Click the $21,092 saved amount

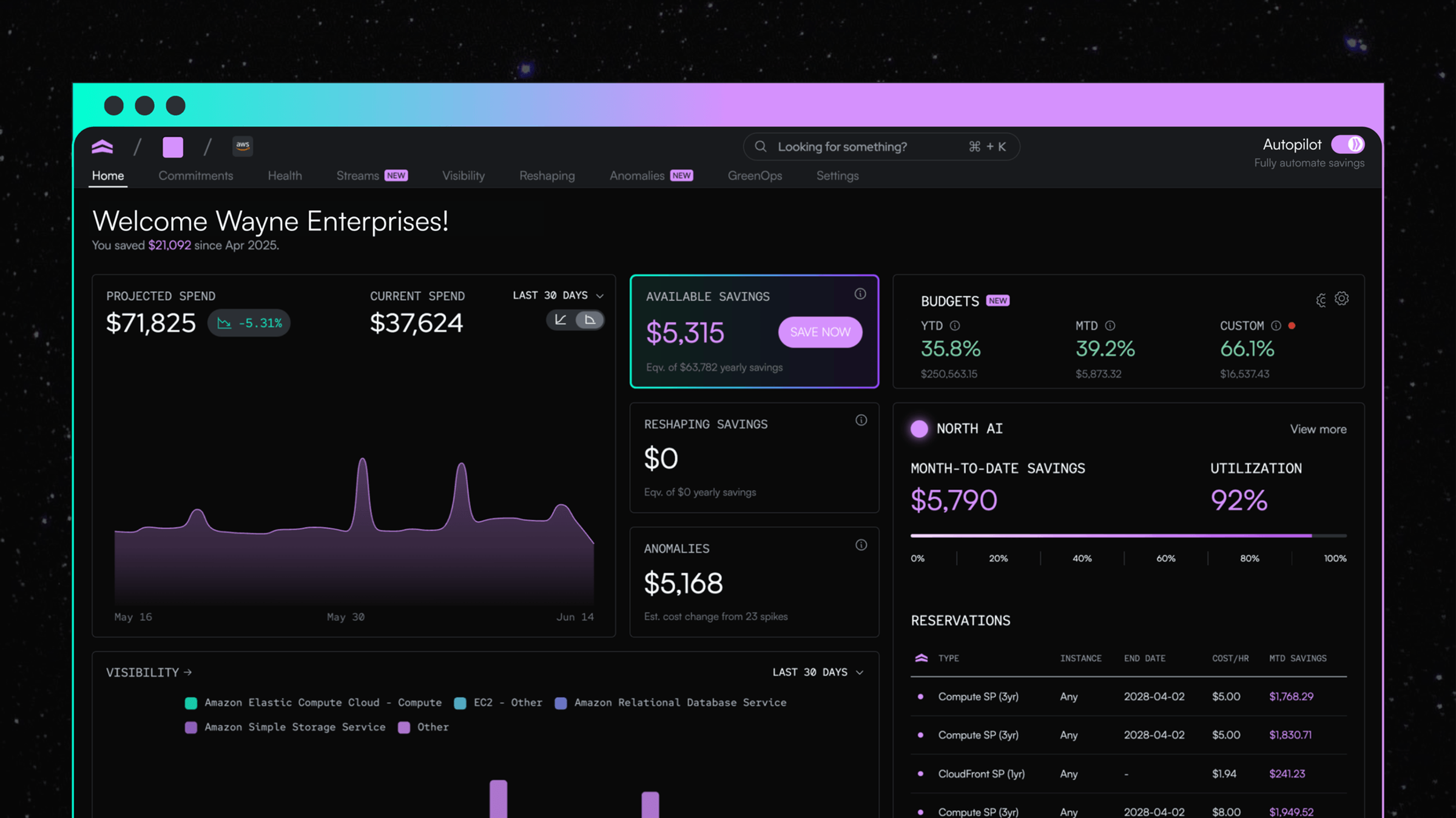coord(169,246)
